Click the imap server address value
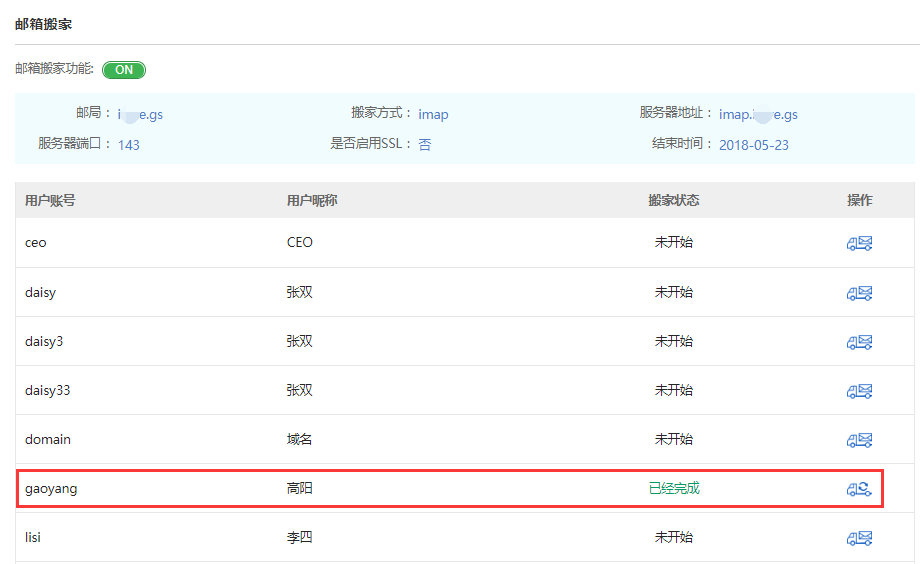The height and width of the screenshot is (564, 920). pos(758,114)
